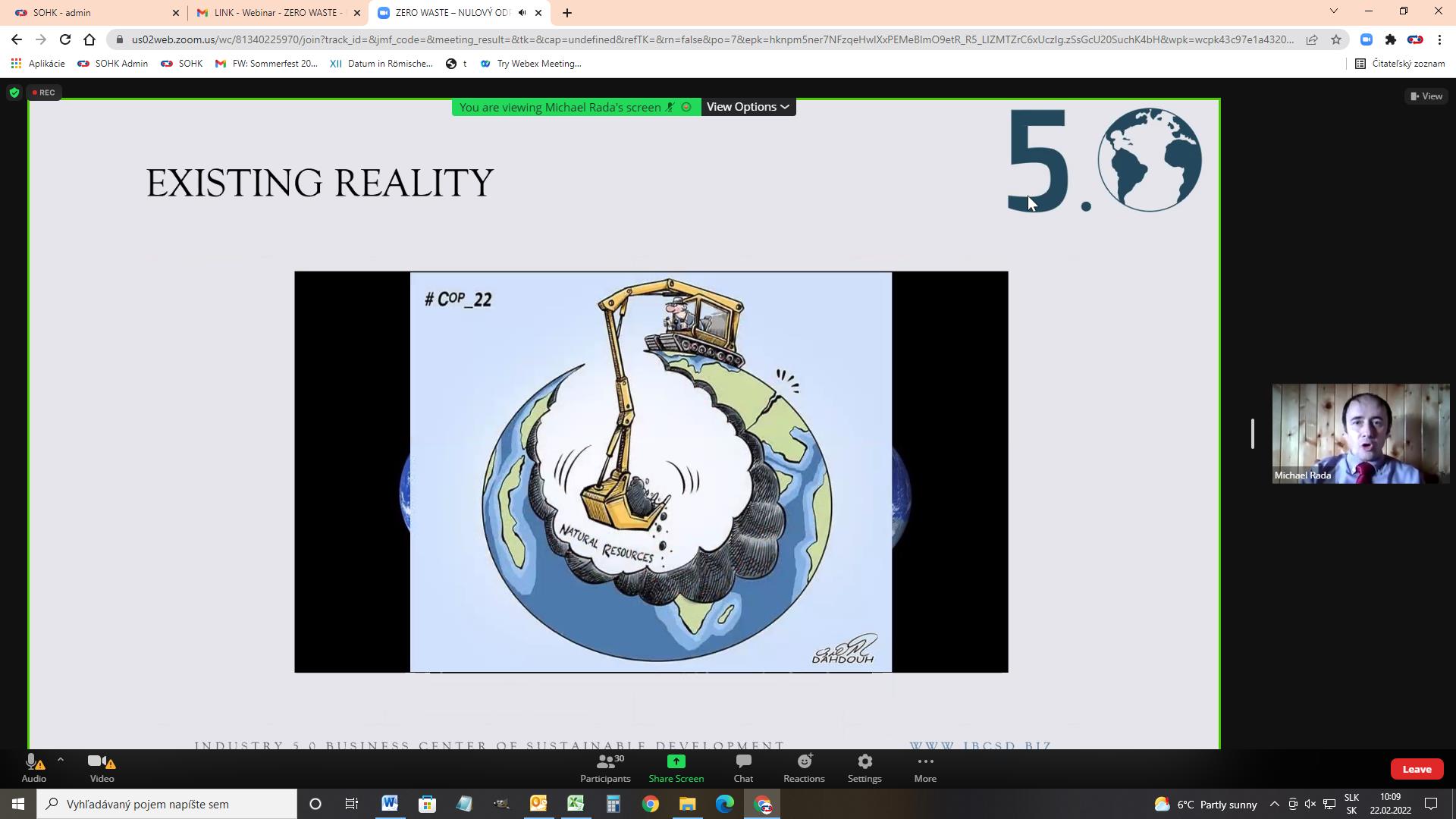This screenshot has height=819, width=1456.
Task: Open the notifications action center
Action: pos(1431,804)
